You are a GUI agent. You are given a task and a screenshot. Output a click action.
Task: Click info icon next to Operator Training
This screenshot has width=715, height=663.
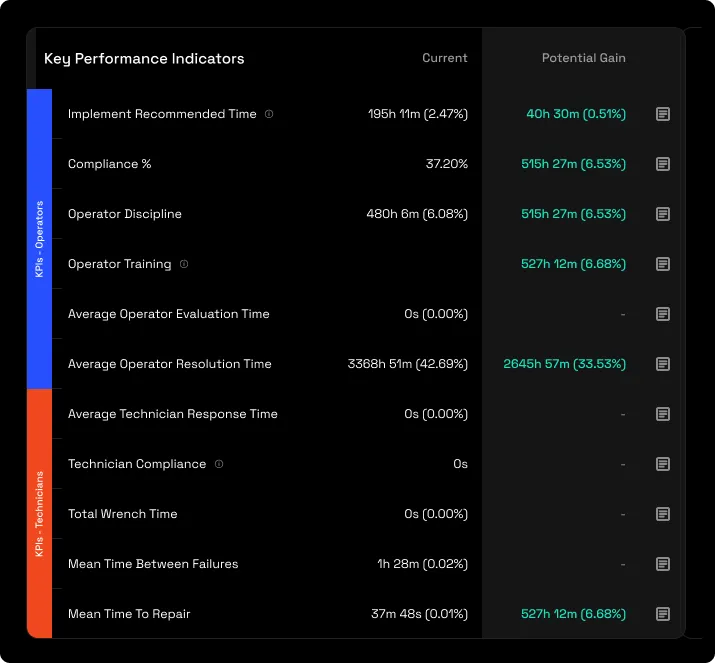(184, 264)
